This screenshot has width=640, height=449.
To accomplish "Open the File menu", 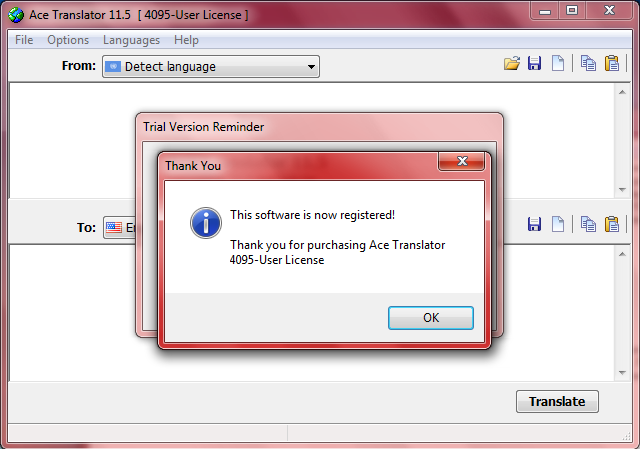I will click(x=24, y=40).
